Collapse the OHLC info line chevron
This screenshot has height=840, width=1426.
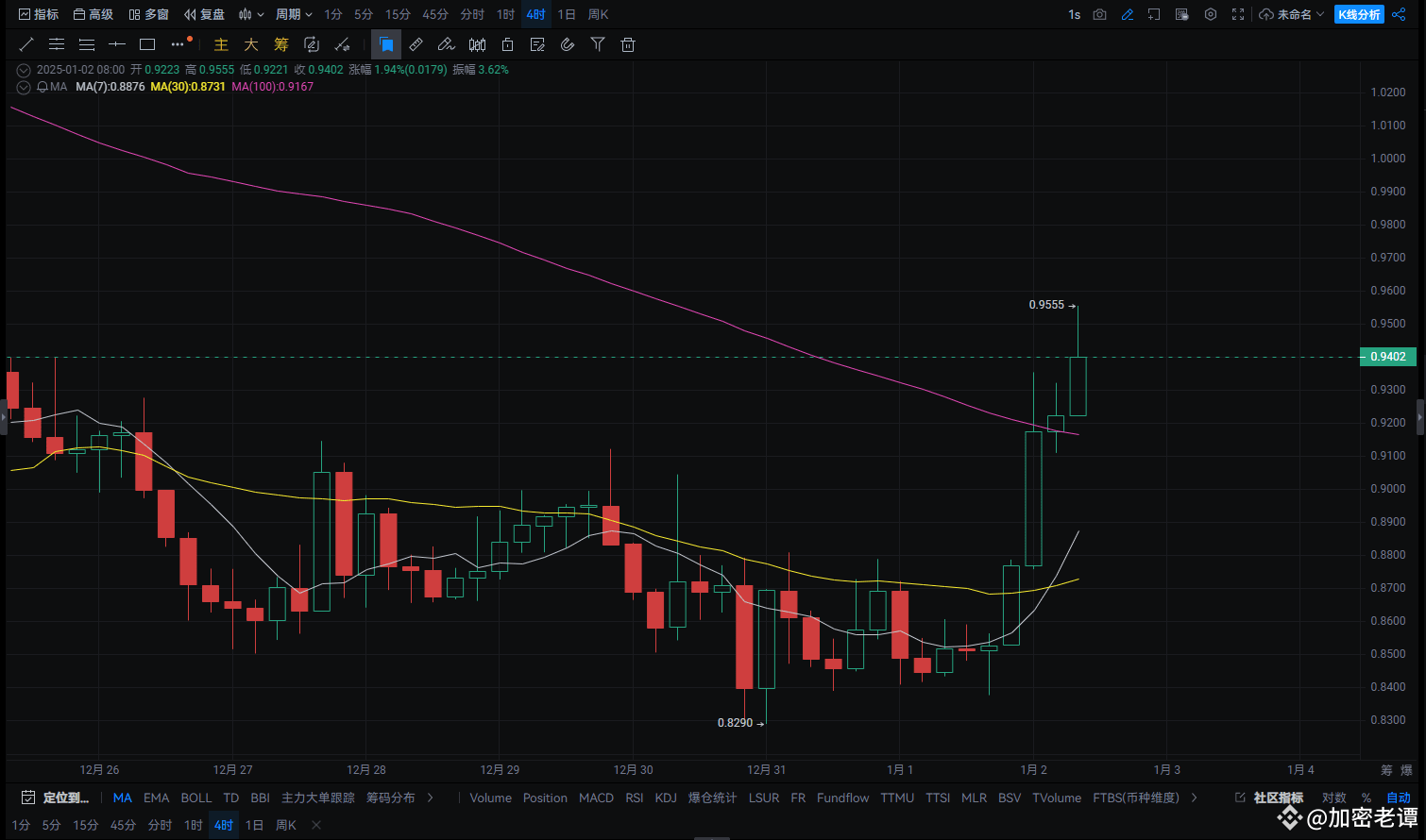coord(24,70)
